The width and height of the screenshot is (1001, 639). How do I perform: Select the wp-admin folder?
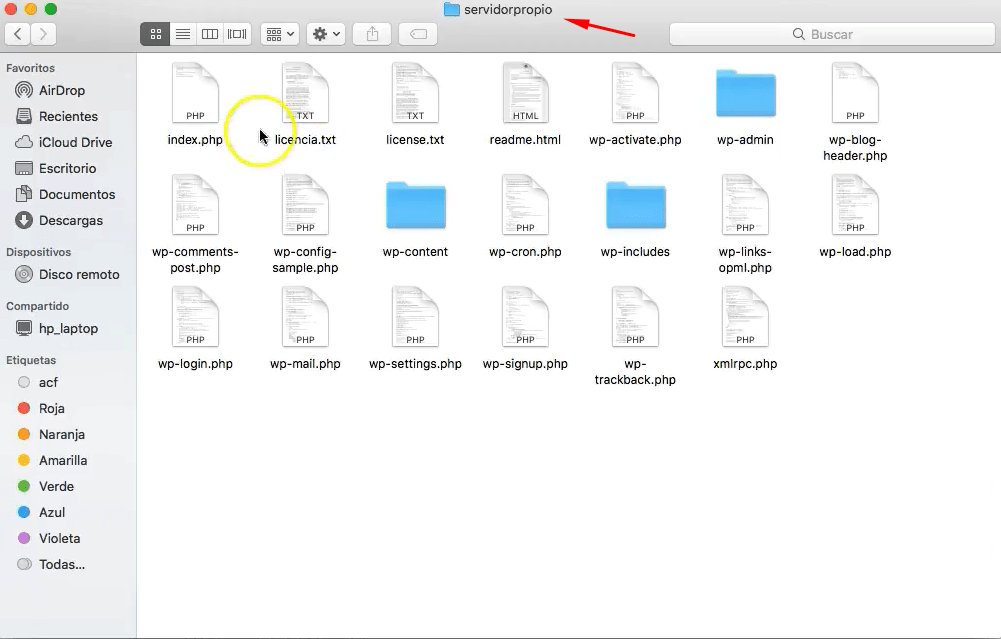click(x=746, y=107)
